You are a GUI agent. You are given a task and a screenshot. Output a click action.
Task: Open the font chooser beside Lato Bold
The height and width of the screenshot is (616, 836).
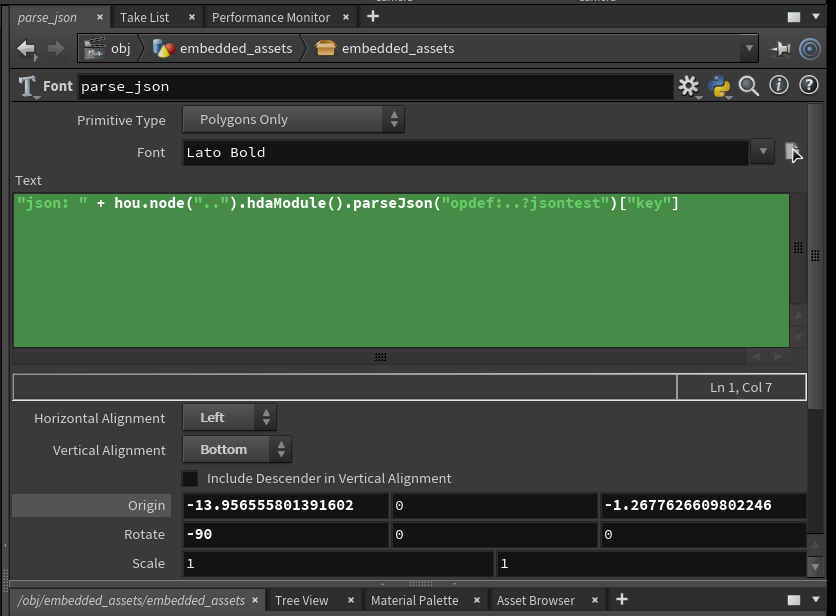(795, 152)
